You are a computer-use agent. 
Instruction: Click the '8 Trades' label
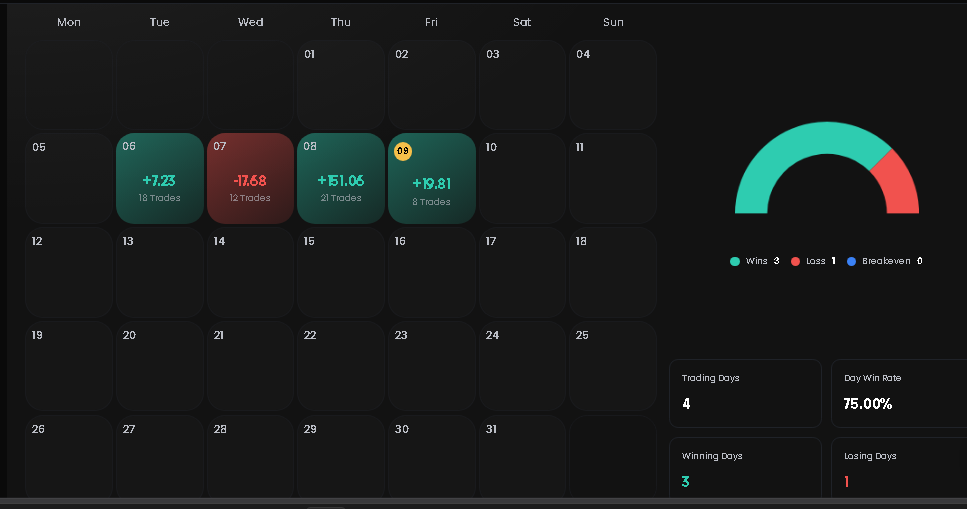click(x=432, y=202)
